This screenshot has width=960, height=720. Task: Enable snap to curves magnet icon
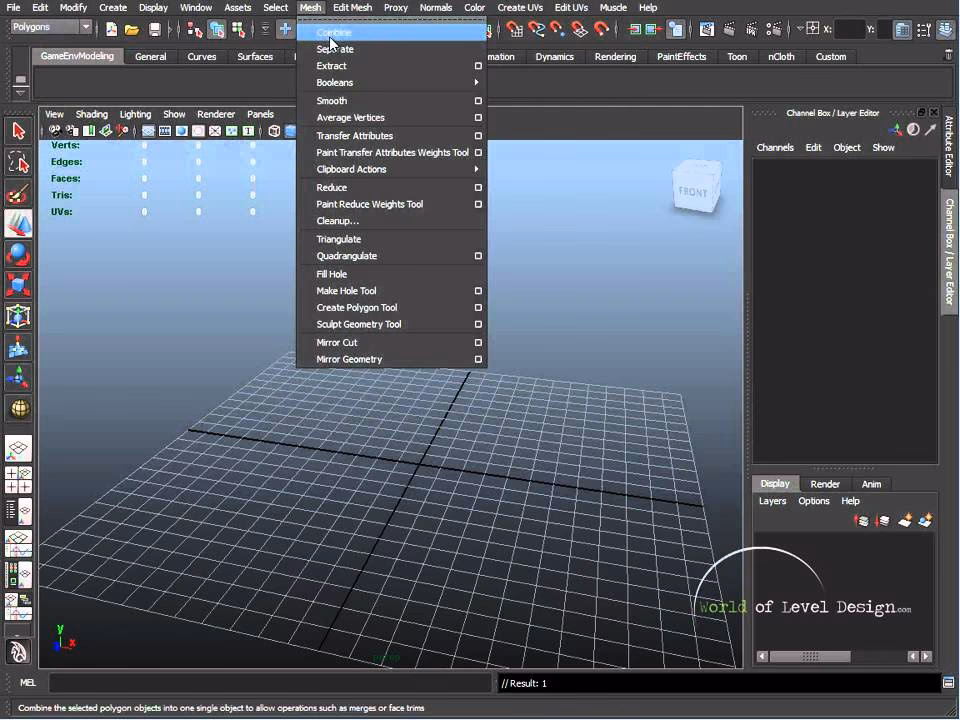(536, 29)
